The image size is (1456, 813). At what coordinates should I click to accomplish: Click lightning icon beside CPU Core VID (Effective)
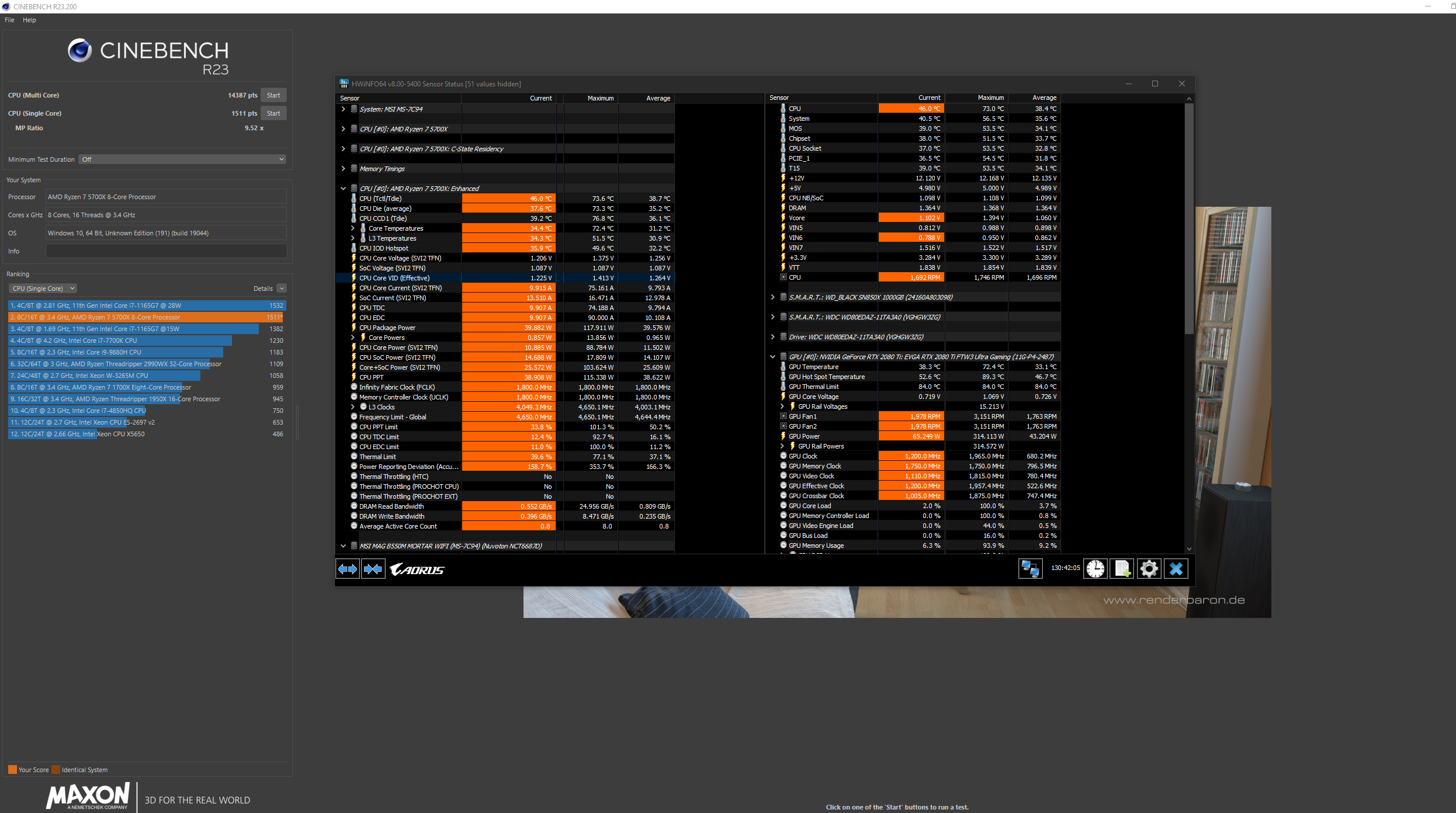point(353,278)
